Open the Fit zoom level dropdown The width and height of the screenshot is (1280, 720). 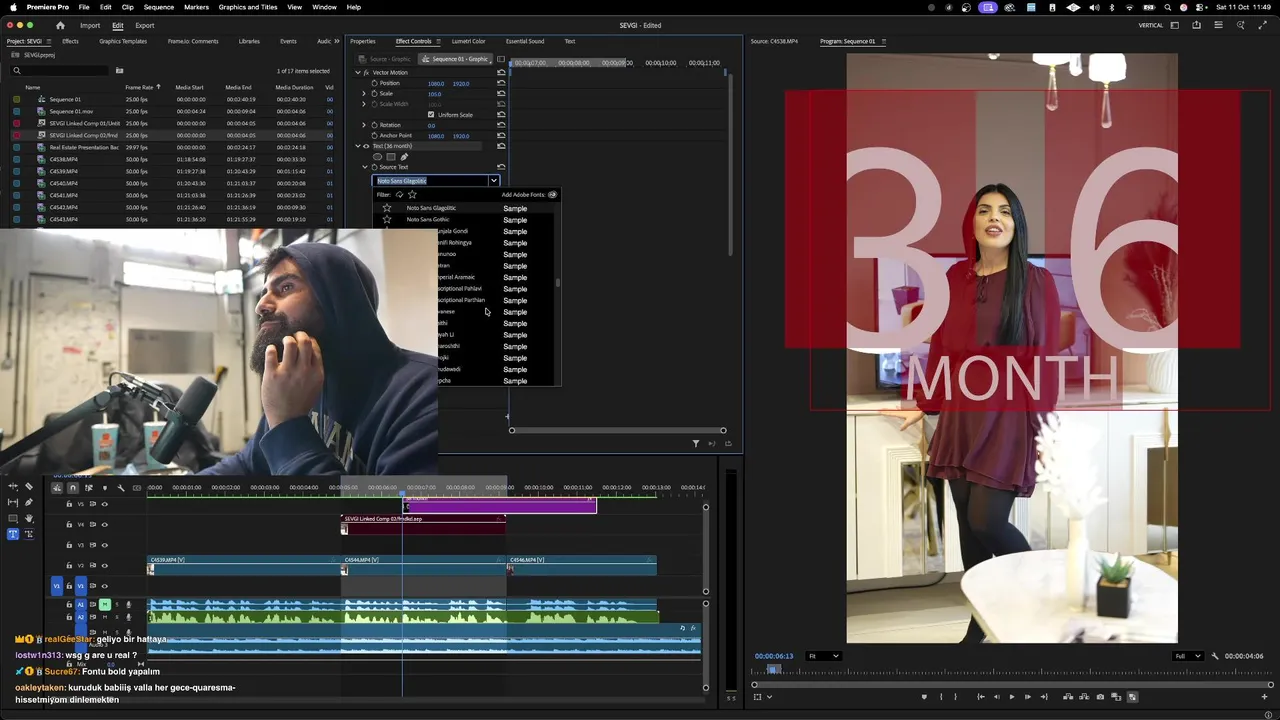[824, 656]
